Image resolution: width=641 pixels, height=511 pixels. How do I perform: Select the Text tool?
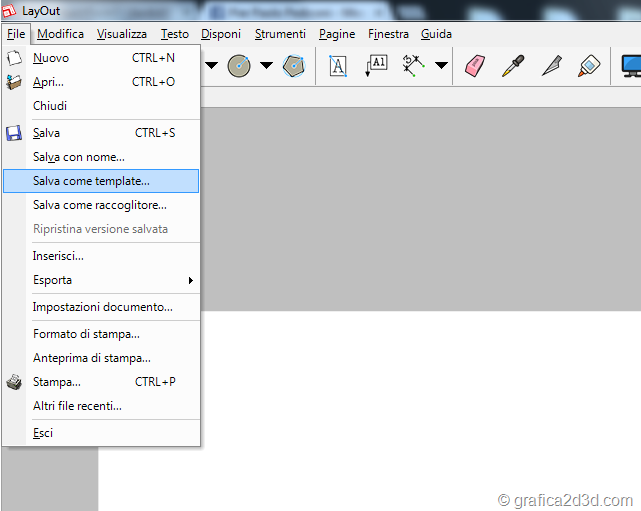click(x=338, y=66)
